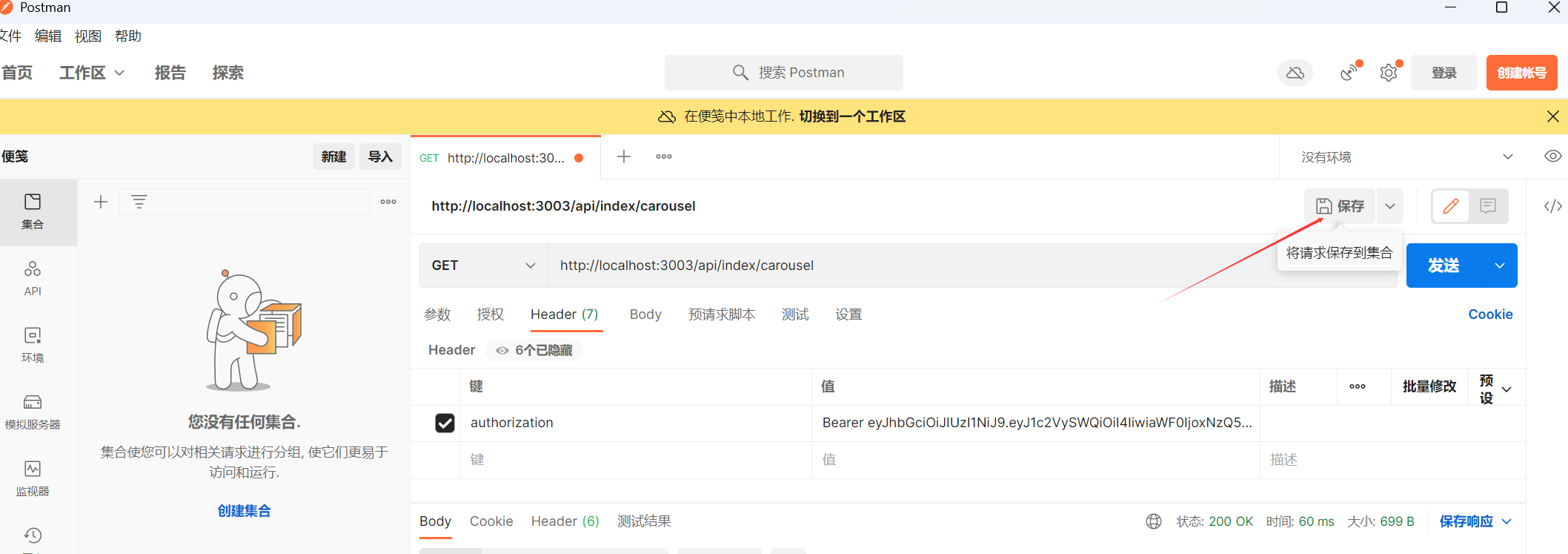The image size is (1568, 554).
Task: Open the 测试 tests tab
Action: pyautogui.click(x=795, y=314)
